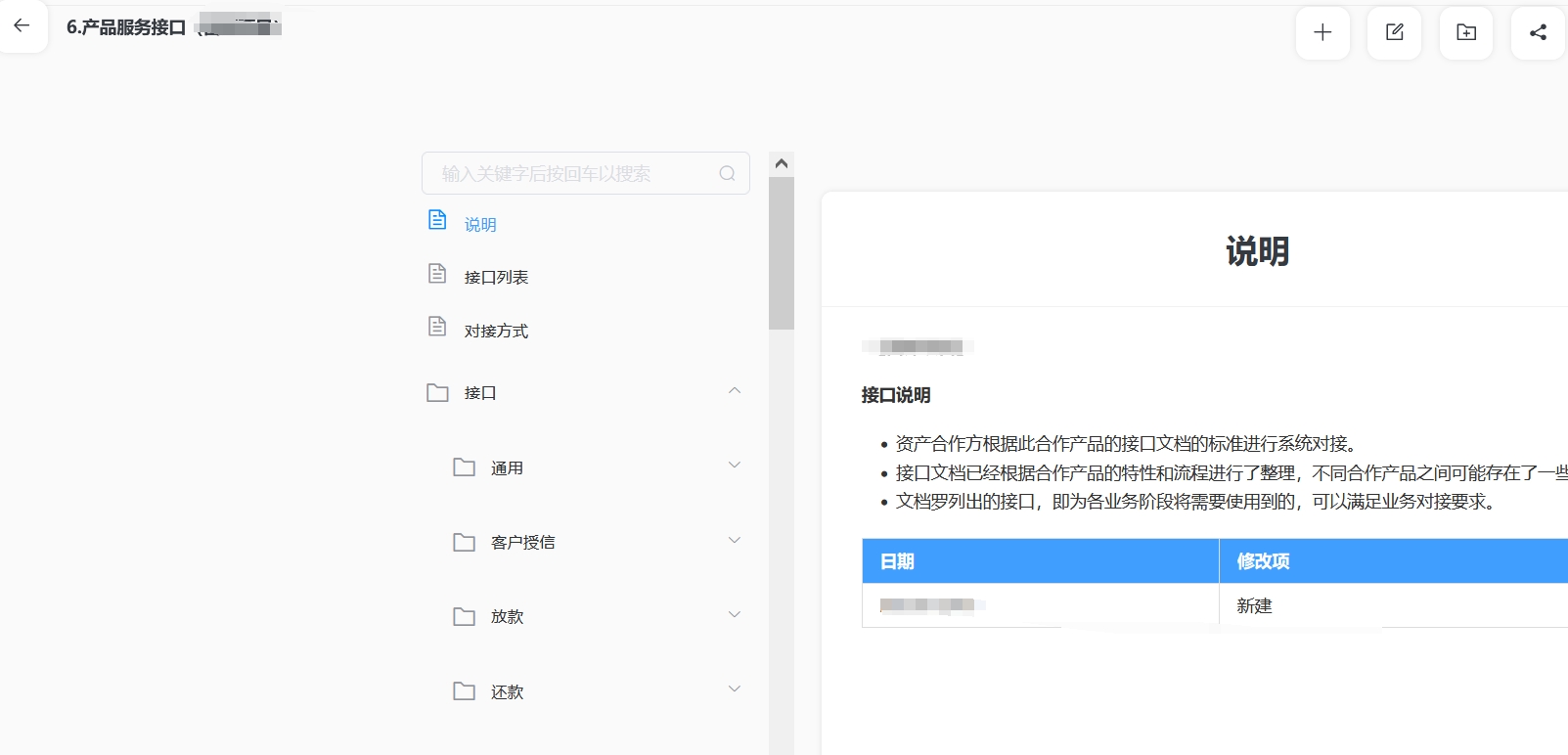Image resolution: width=1568 pixels, height=755 pixels.
Task: Open the 对接方式 document
Action: click(x=496, y=331)
